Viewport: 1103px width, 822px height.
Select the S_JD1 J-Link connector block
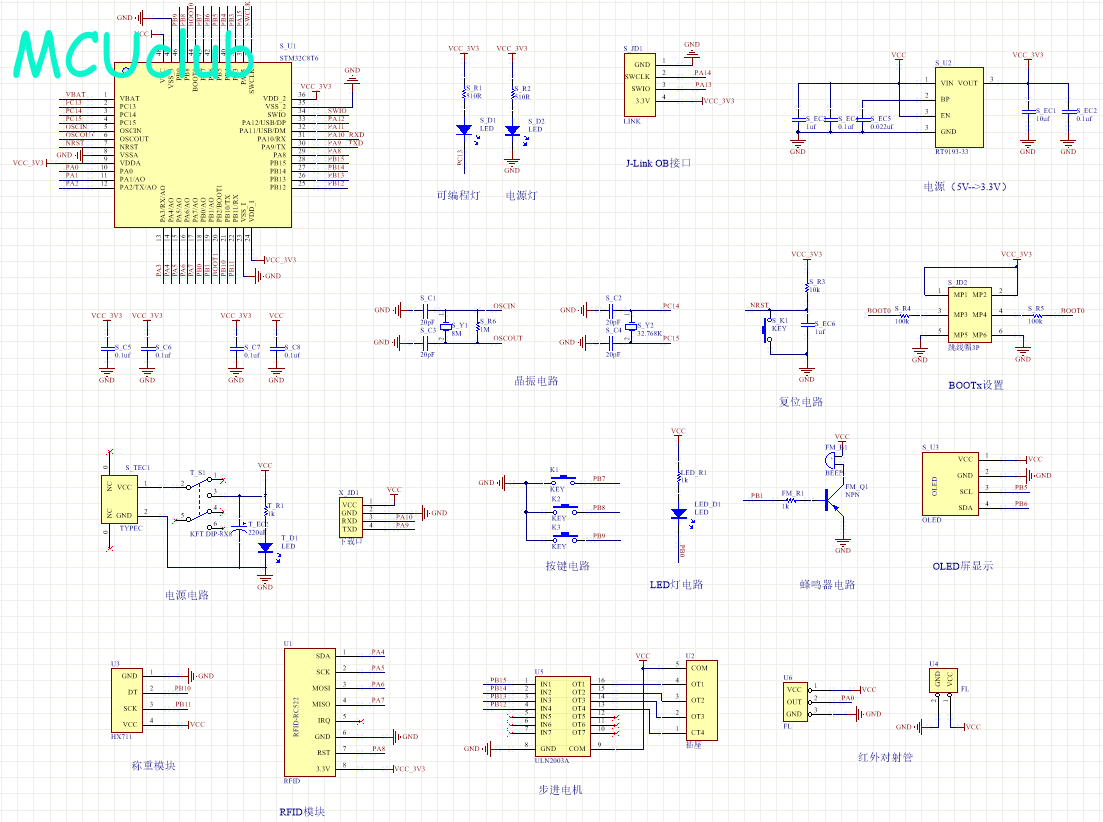[639, 85]
